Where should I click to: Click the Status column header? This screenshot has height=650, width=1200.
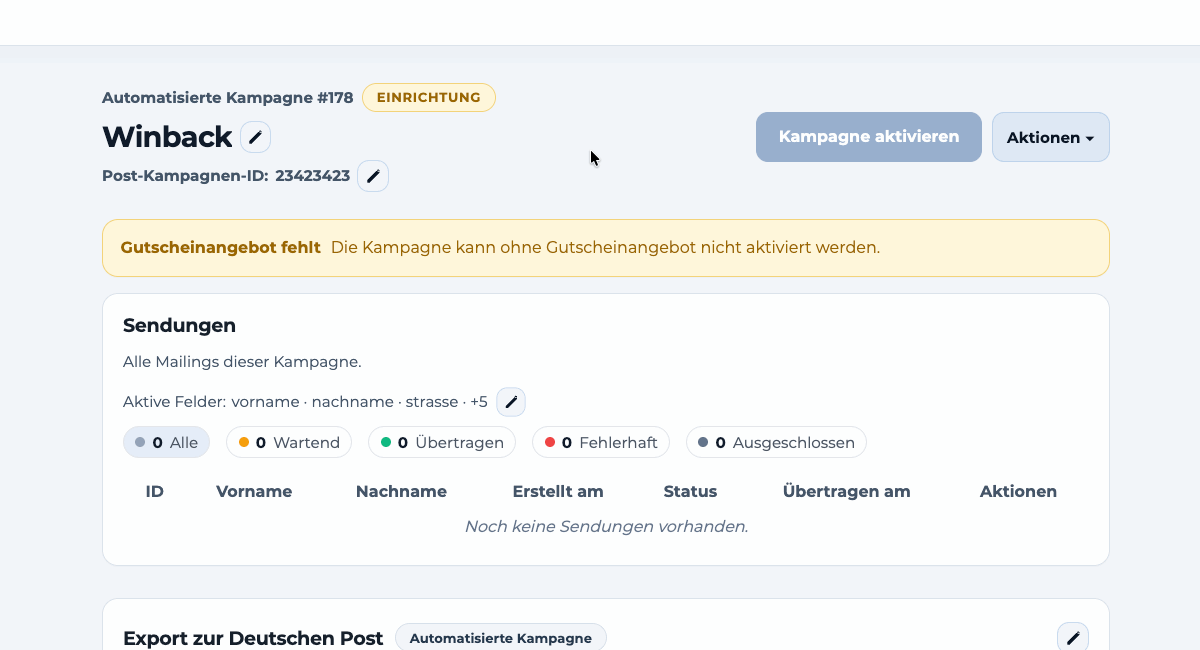pyautogui.click(x=690, y=491)
